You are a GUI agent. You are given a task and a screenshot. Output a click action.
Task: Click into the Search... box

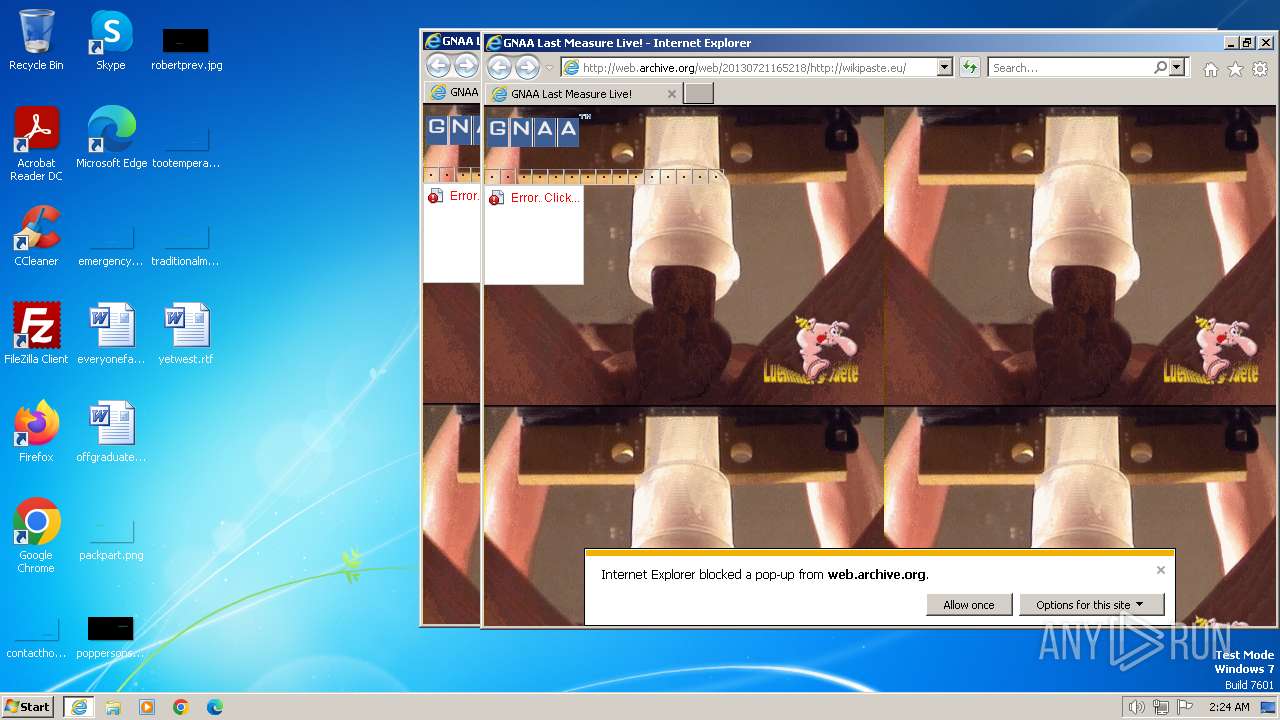[1070, 68]
